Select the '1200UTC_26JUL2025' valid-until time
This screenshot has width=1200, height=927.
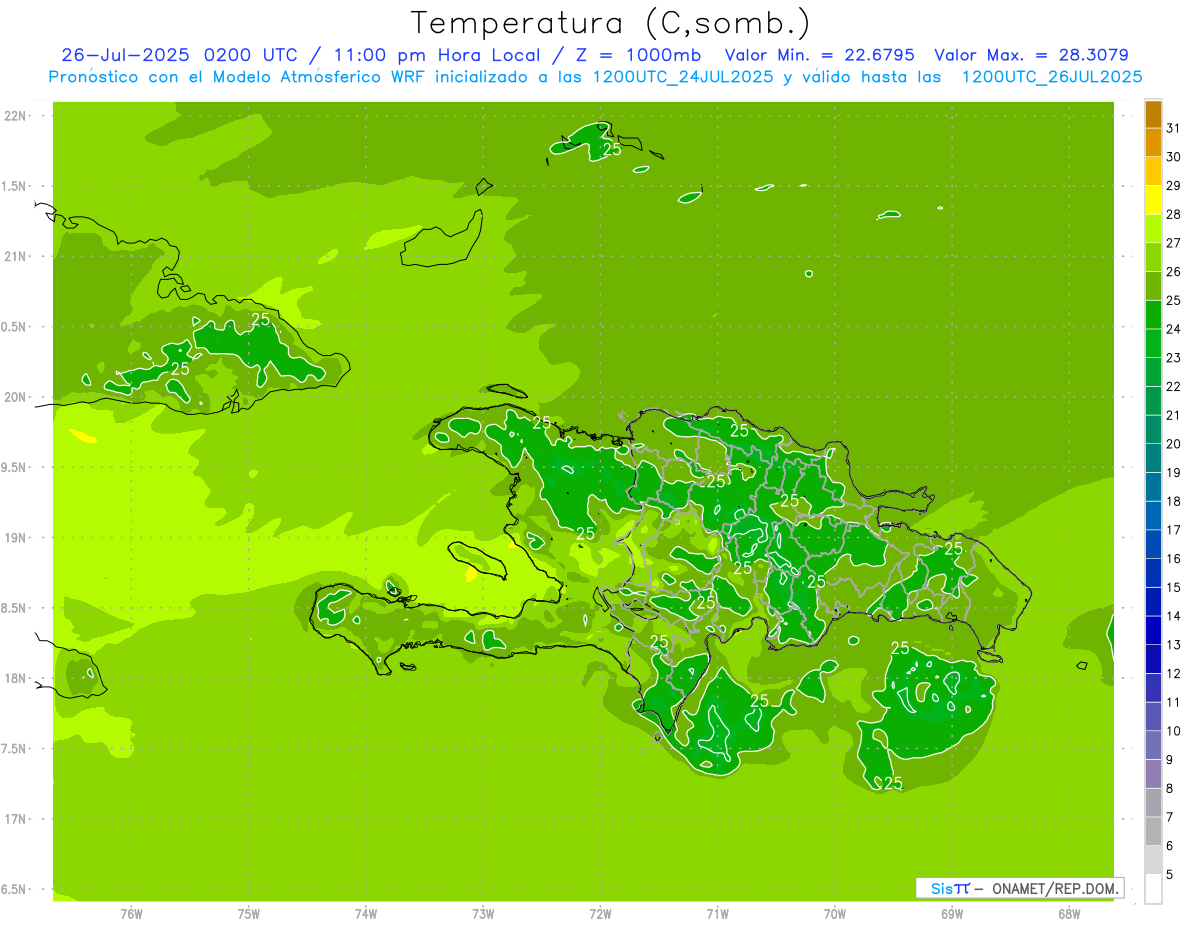(1052, 77)
